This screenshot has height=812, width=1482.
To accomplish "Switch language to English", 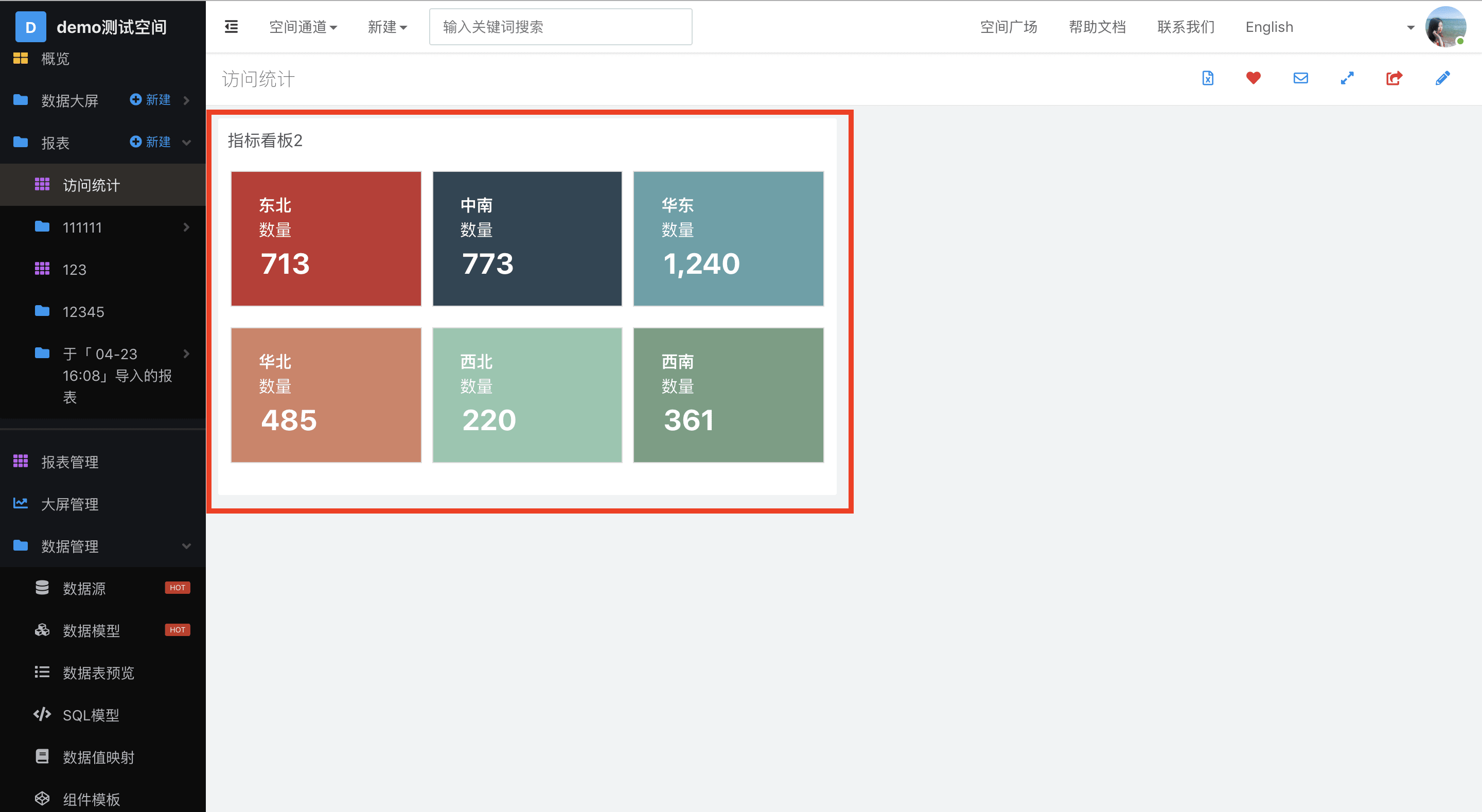I will (x=1269, y=27).
